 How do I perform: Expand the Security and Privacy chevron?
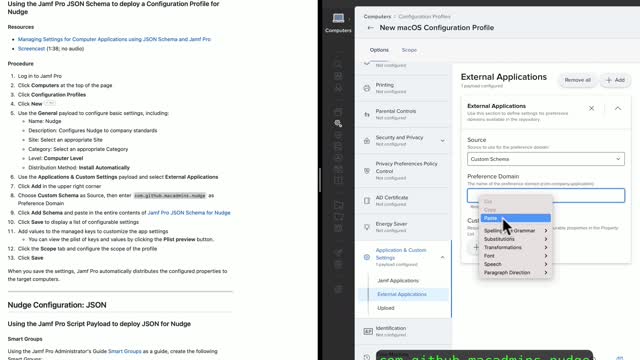click(442, 141)
